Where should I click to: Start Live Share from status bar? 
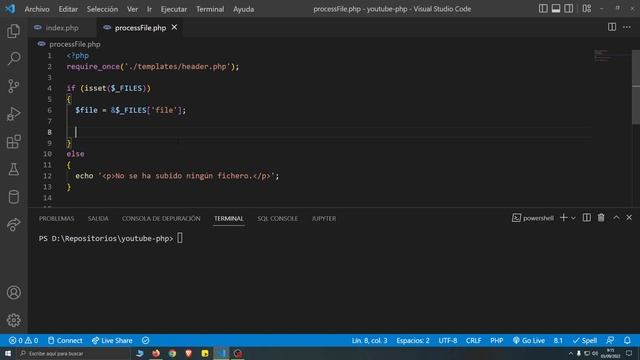click(x=112, y=340)
